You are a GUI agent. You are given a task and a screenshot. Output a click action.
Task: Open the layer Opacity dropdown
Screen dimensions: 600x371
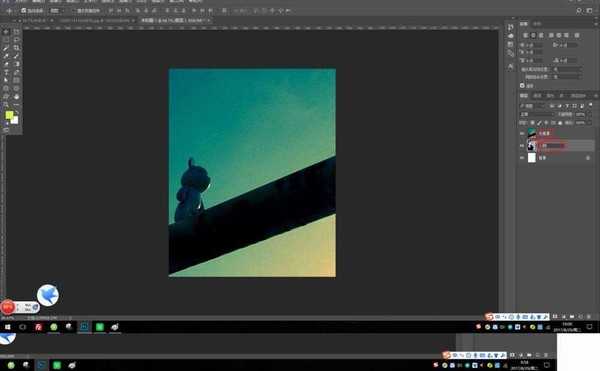click(580, 114)
